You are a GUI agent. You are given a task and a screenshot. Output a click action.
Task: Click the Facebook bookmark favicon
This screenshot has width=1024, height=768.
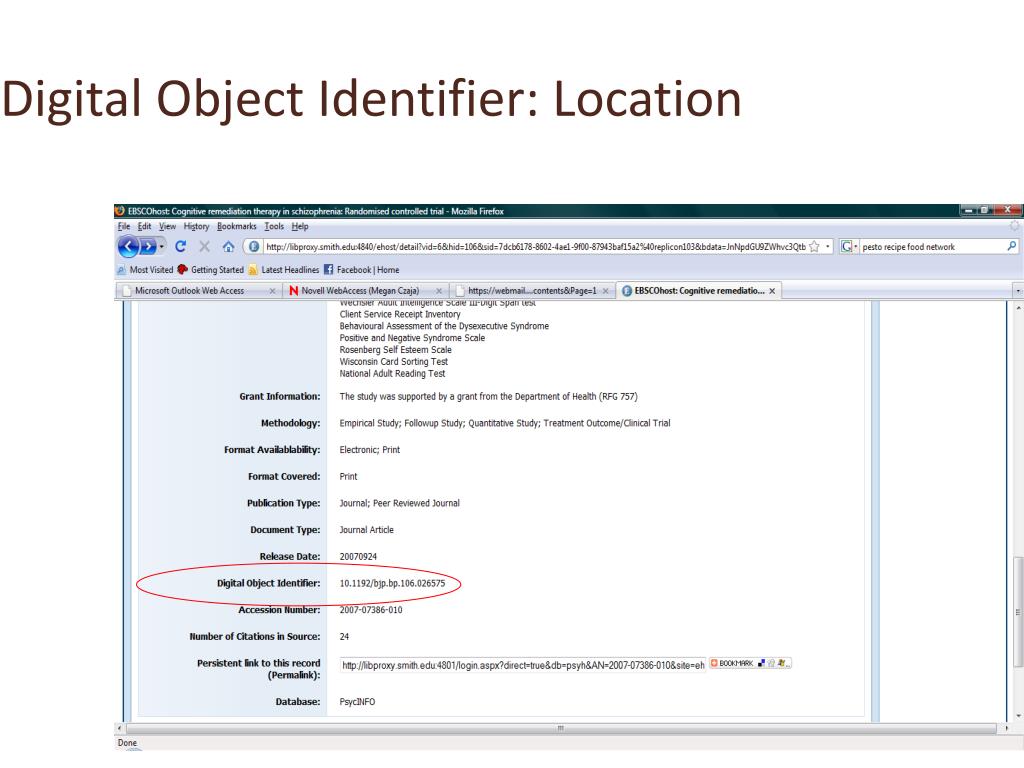(328, 270)
